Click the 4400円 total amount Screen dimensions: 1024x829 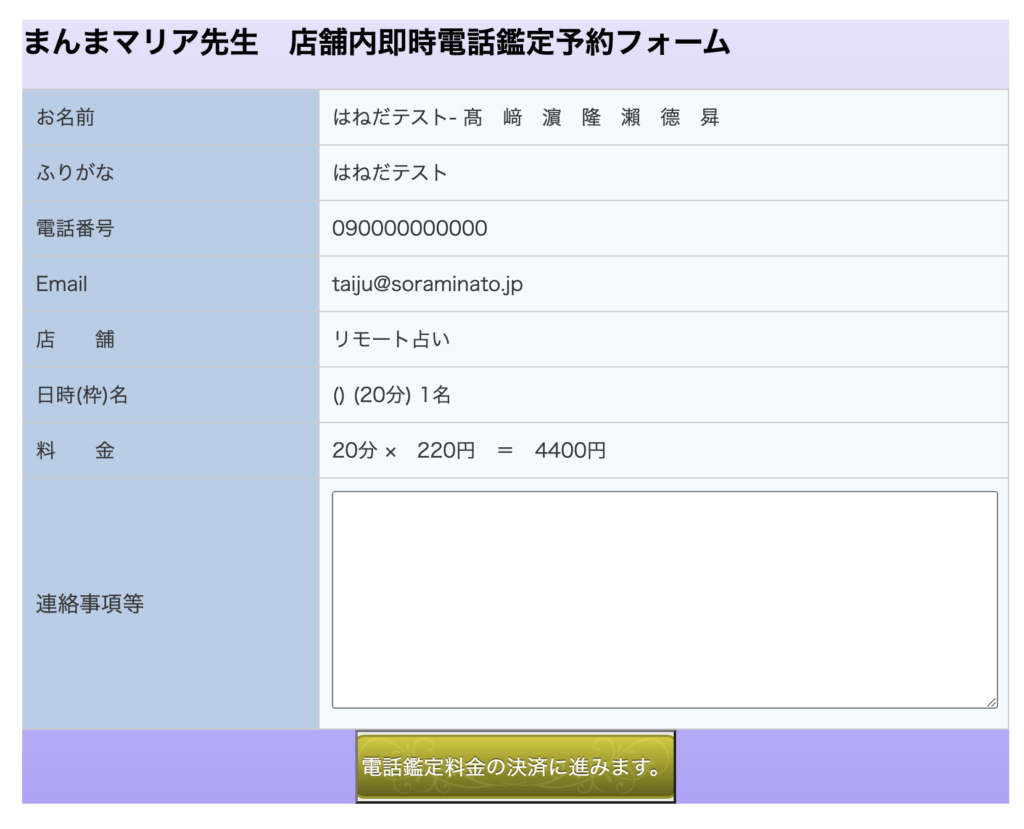click(x=570, y=451)
